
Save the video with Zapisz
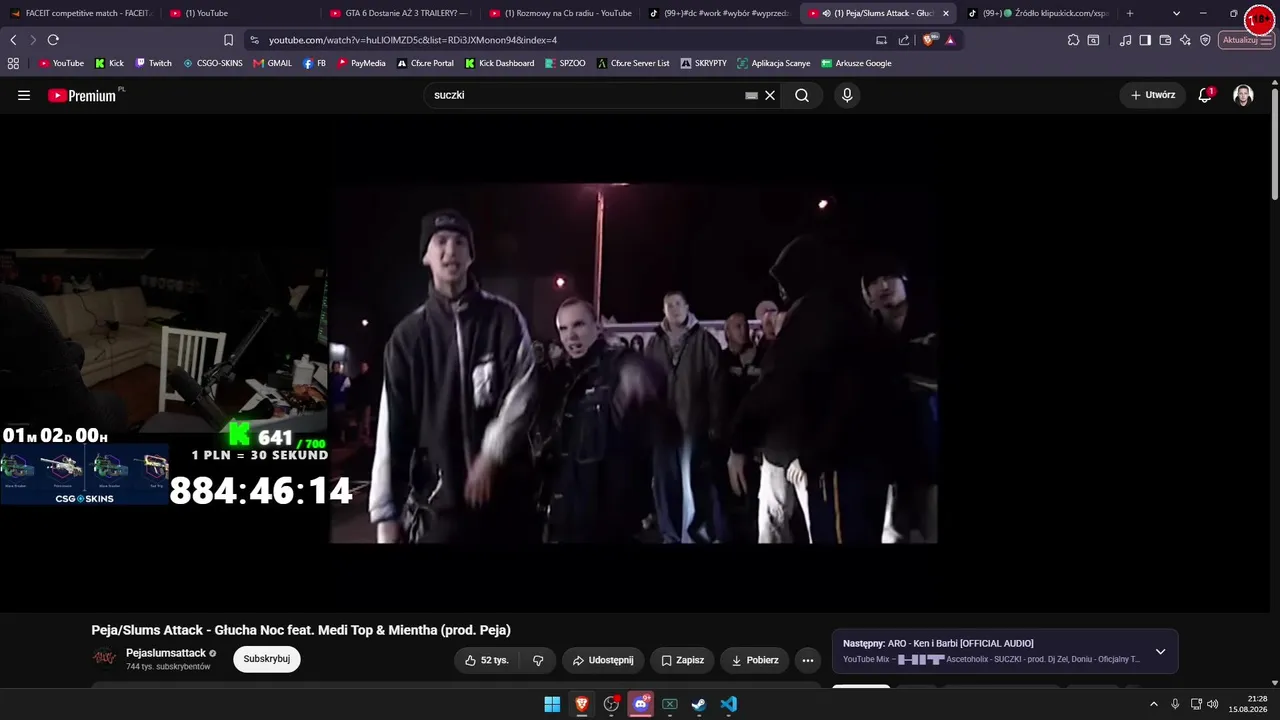point(683,660)
